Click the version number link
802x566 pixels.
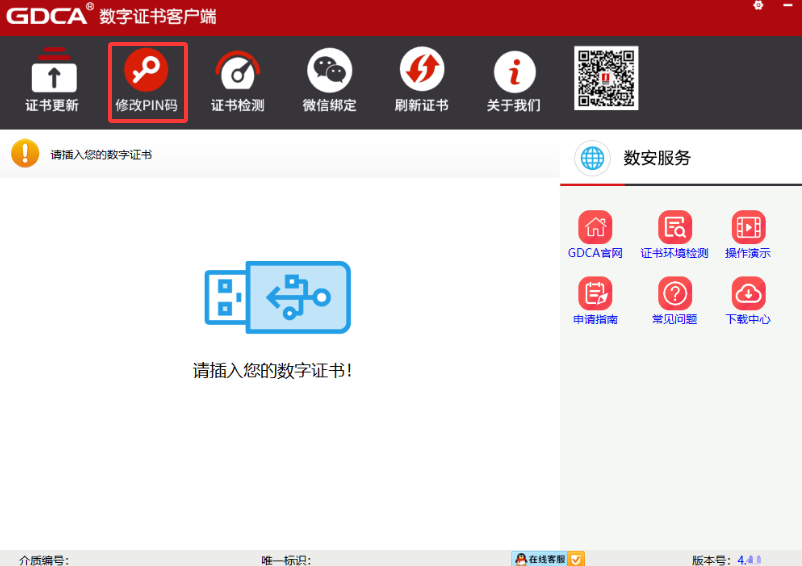click(749, 560)
